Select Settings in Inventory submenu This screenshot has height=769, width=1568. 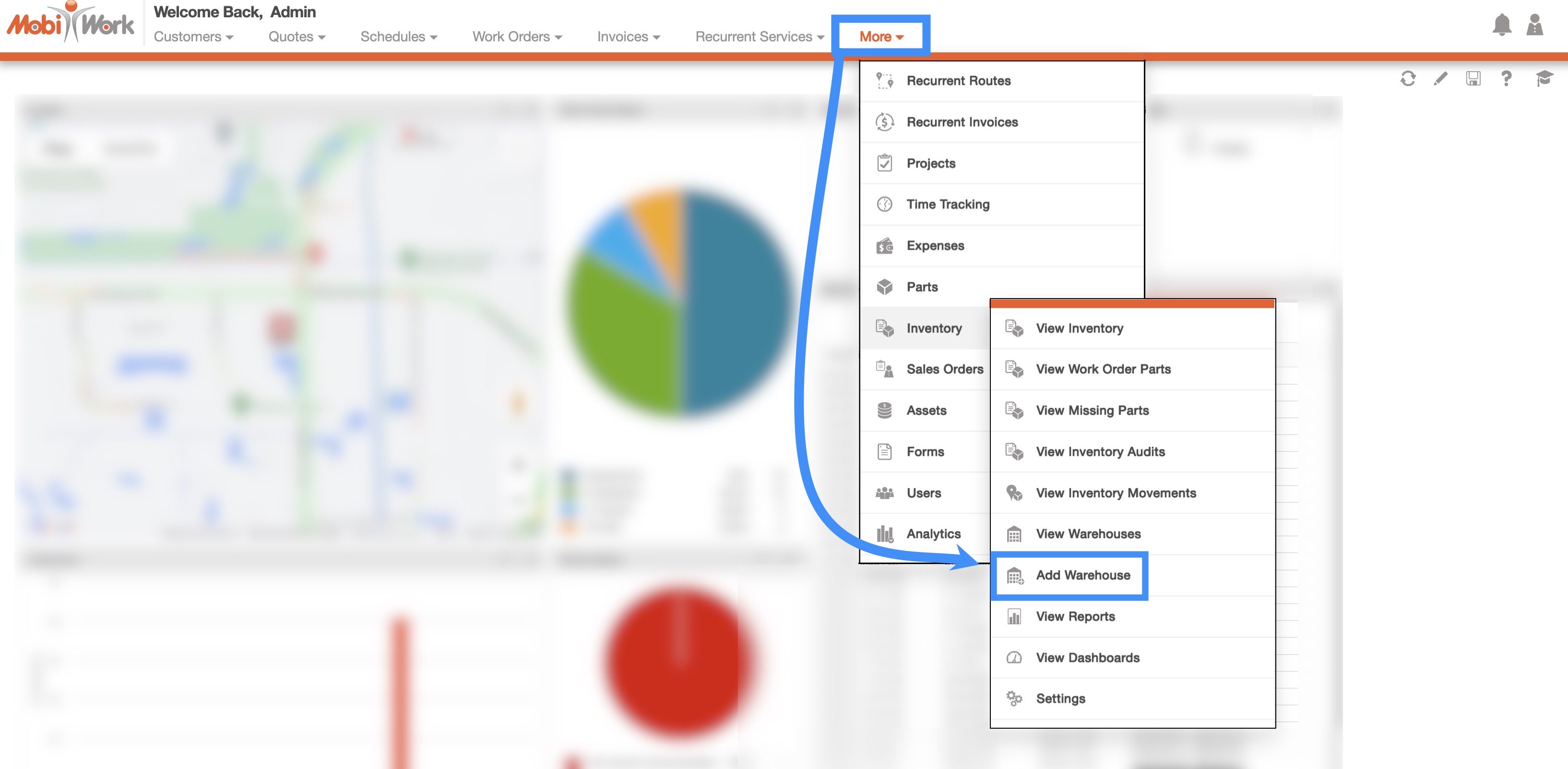(1060, 699)
